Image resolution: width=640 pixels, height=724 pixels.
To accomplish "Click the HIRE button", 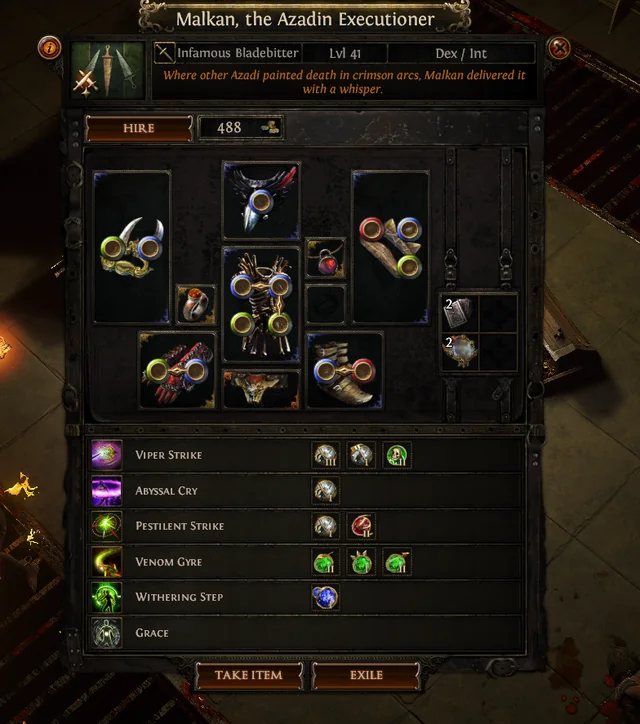I will [x=139, y=128].
